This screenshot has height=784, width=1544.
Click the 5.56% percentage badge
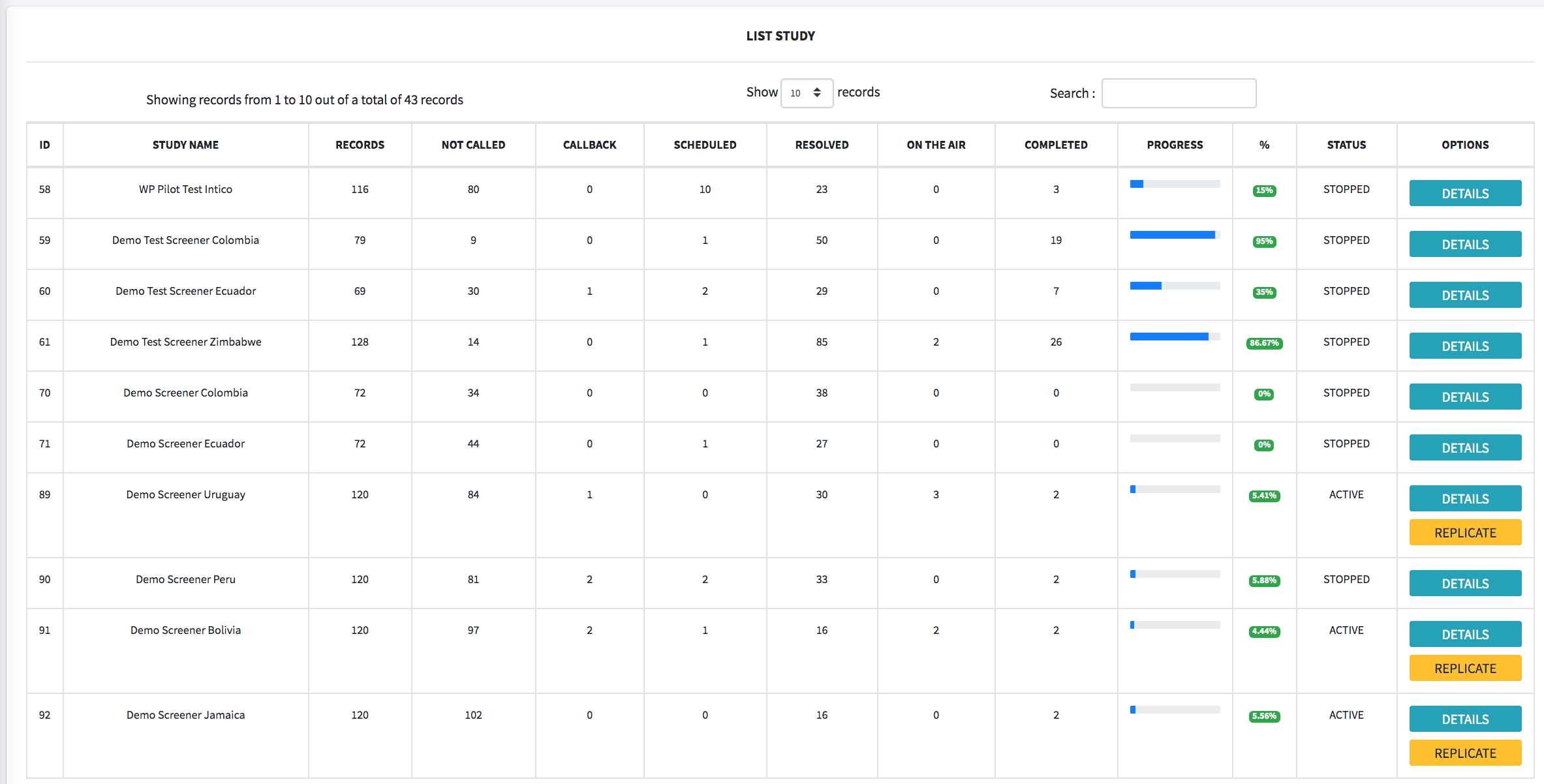tap(1264, 716)
